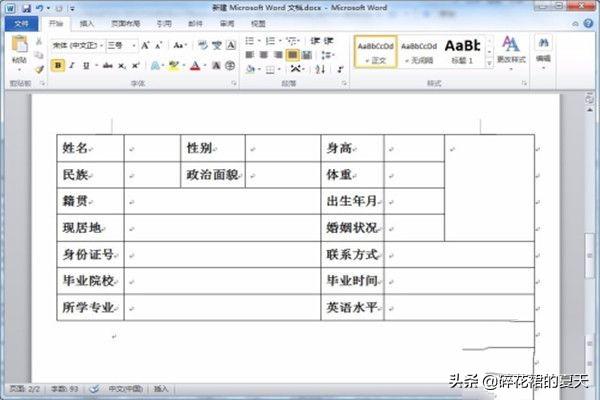600x400 pixels.
Task: Apply text effects to selection
Action: (x=155, y=66)
